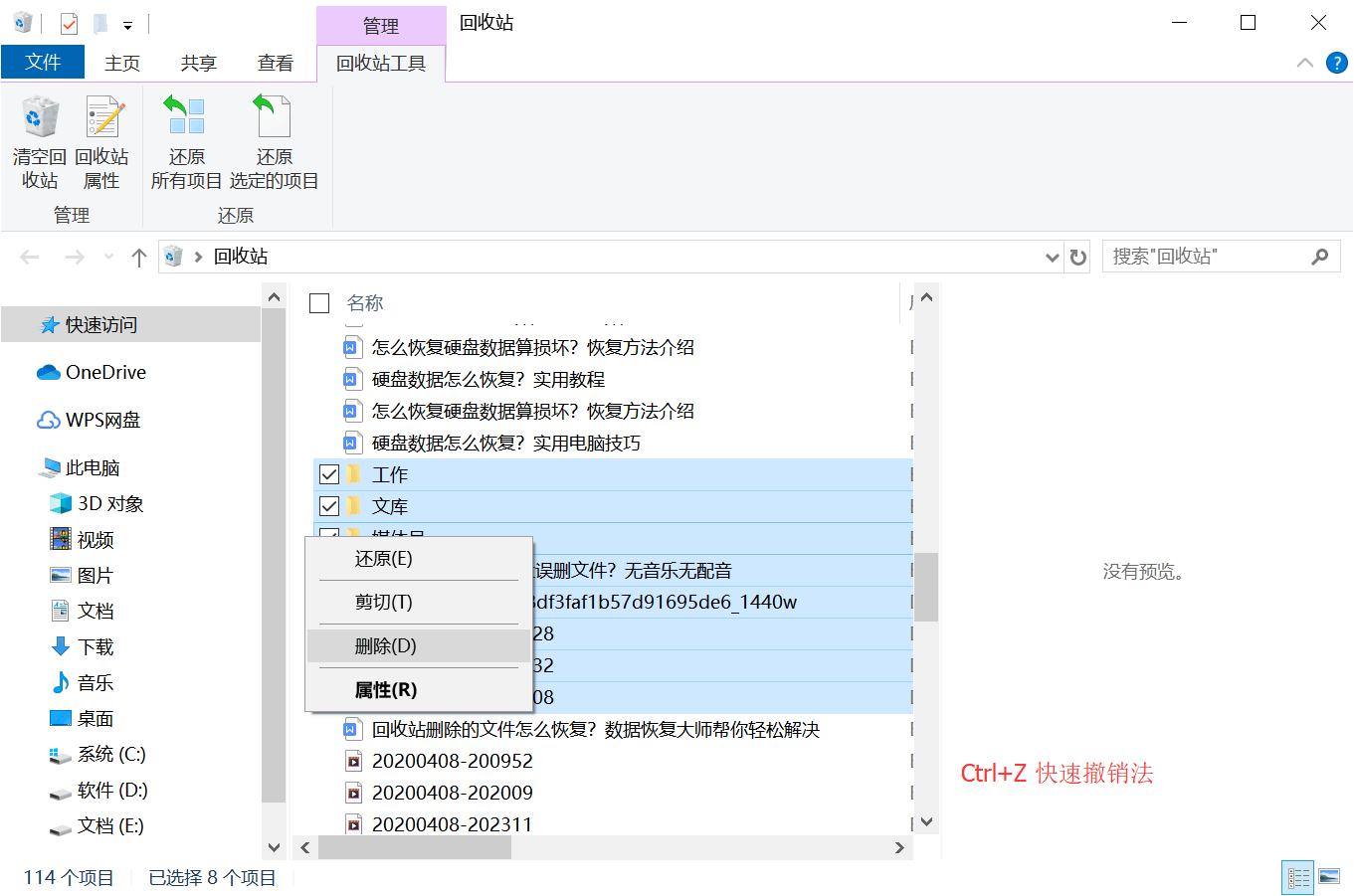Uncheck the 工作 folder checkbox

tap(329, 473)
